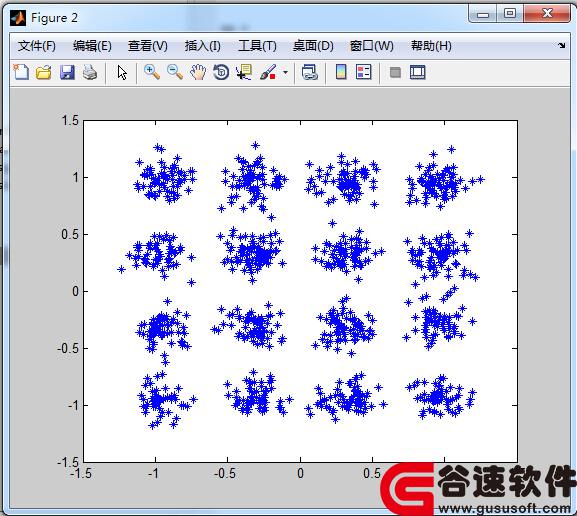Open the 桌面(D) menu
Viewport: 577px width, 516px height.
313,46
